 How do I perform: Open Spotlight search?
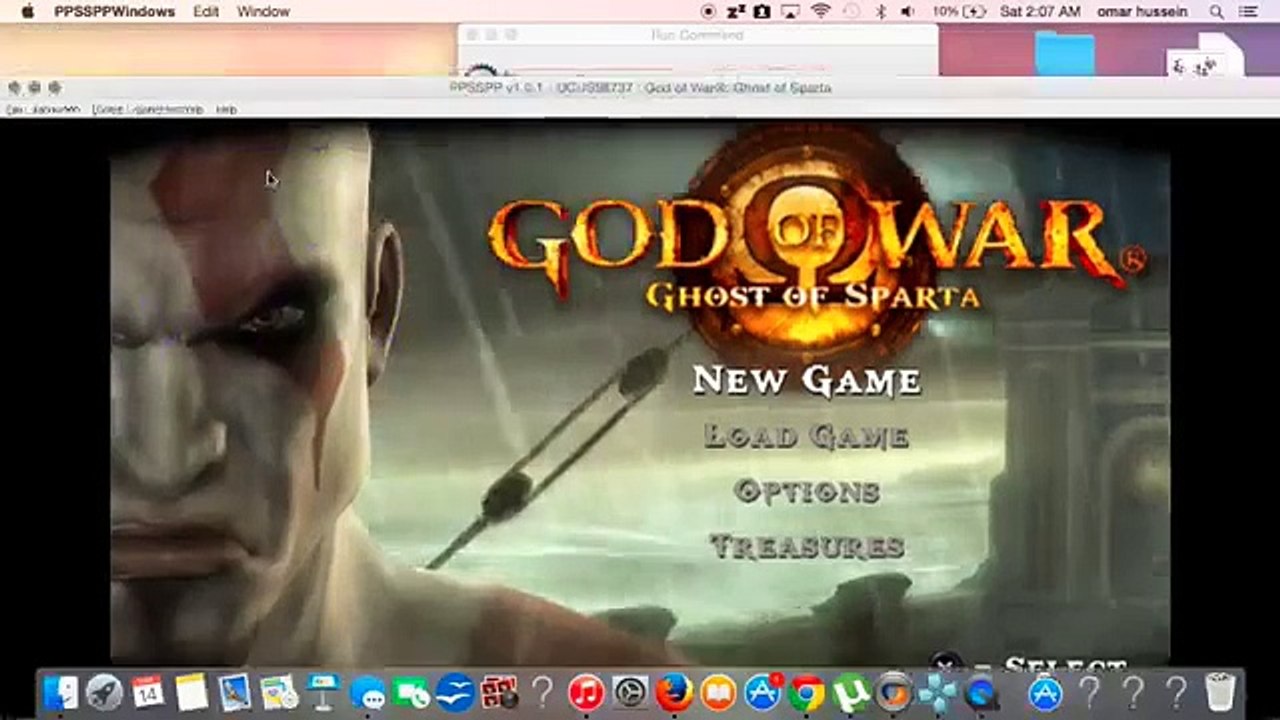pyautogui.click(x=1217, y=12)
